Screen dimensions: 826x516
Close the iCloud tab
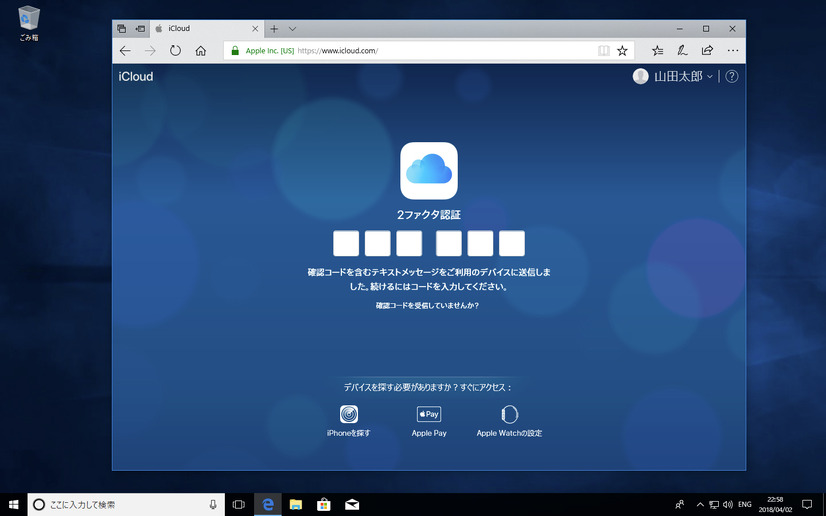point(255,29)
